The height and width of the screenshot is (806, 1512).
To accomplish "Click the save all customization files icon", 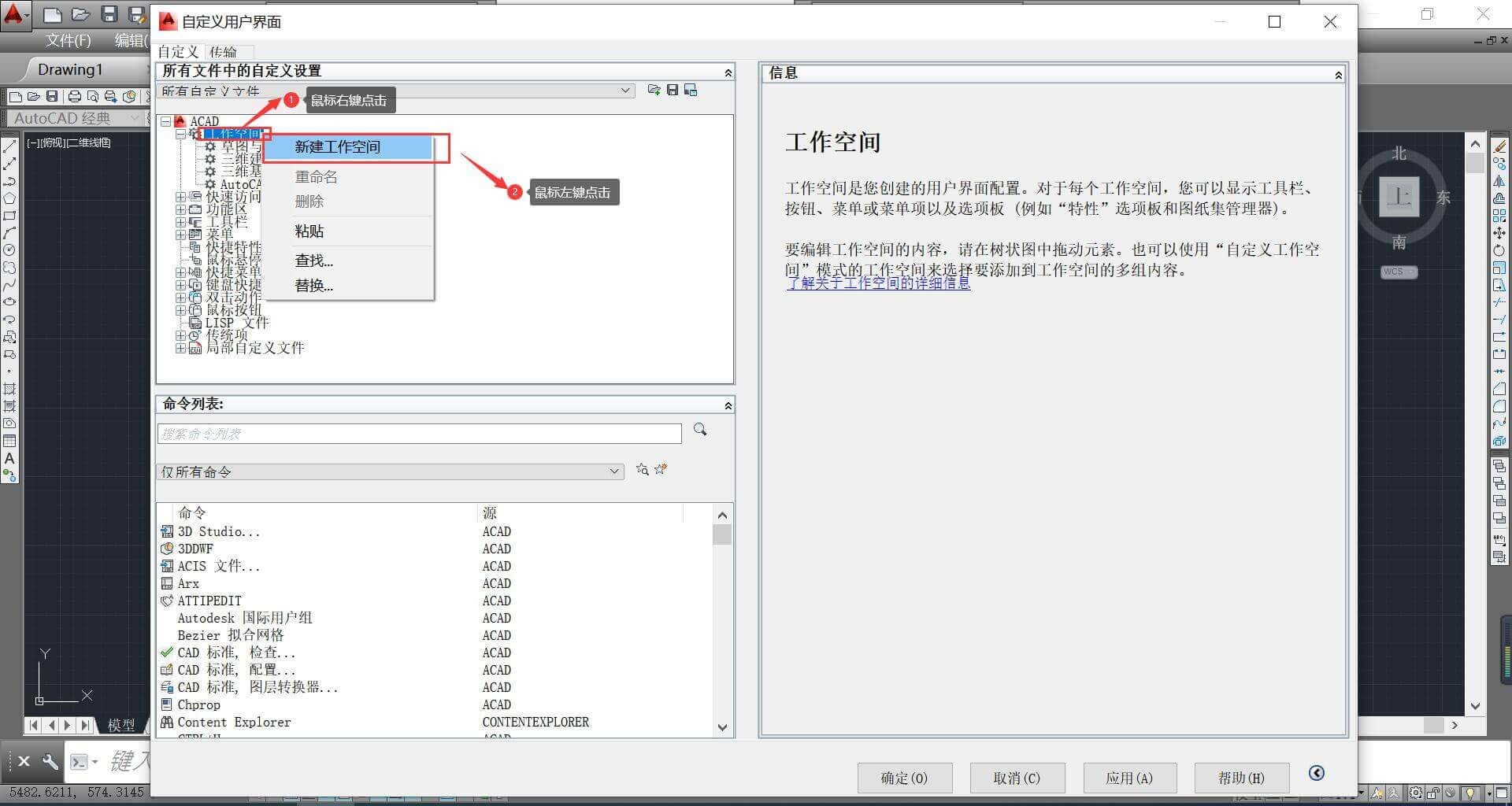I will coord(673,90).
